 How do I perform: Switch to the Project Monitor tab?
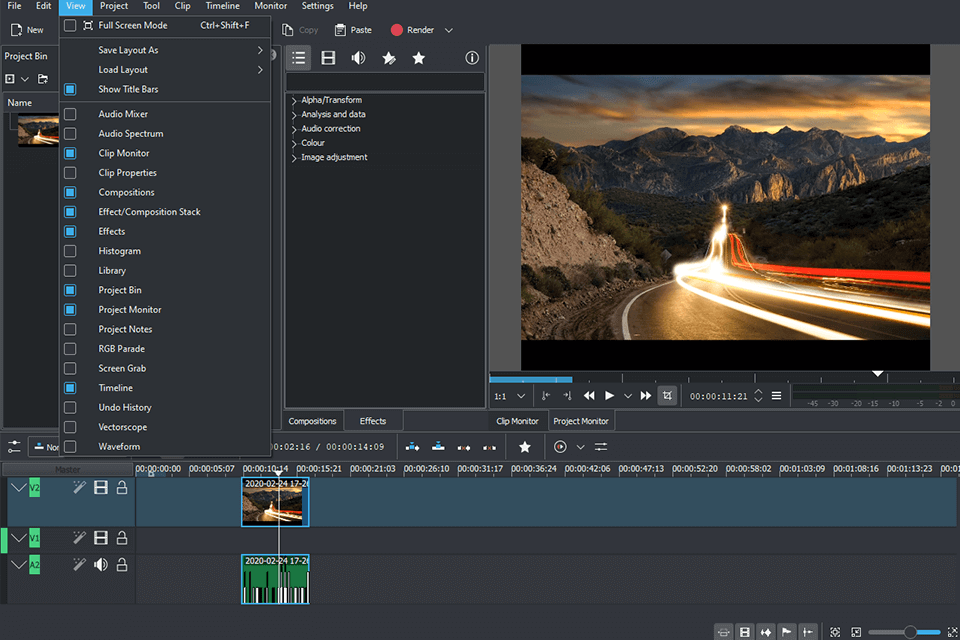[581, 421]
